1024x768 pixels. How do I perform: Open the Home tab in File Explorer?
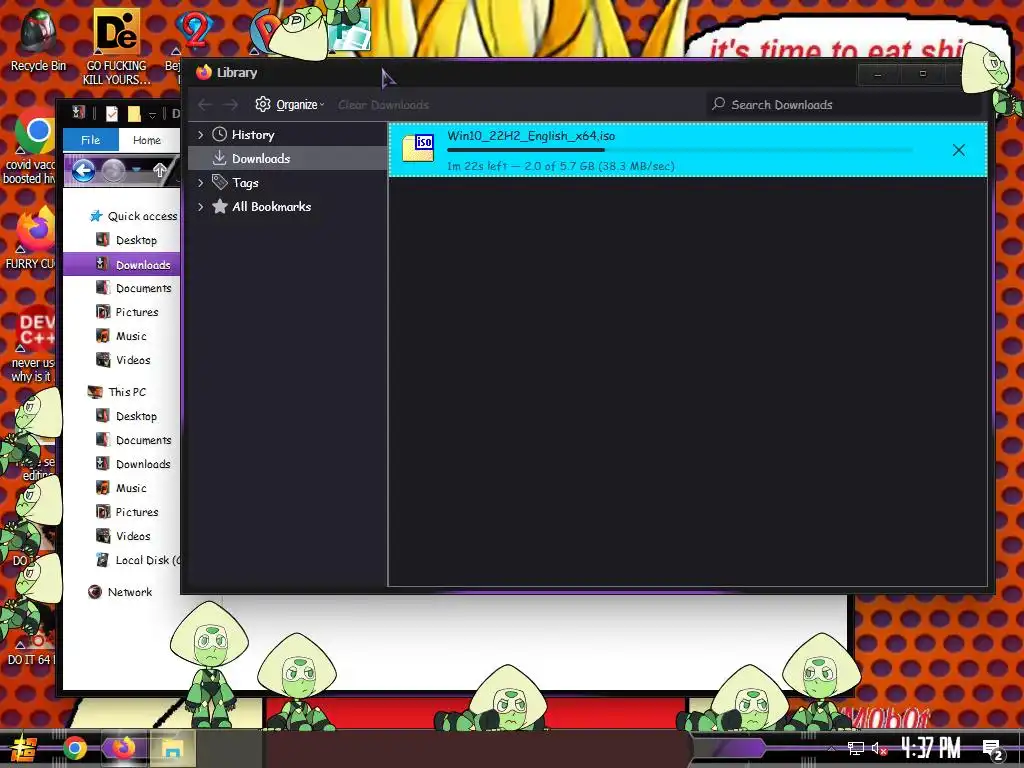147,140
